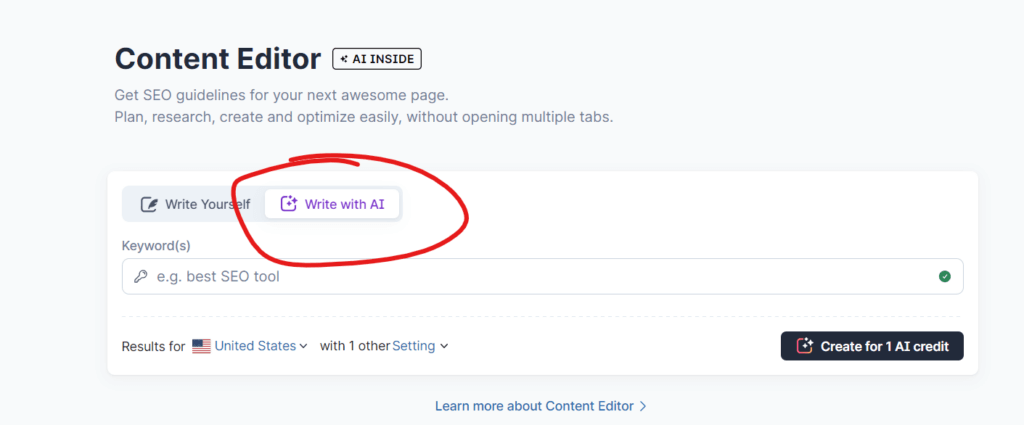Click the Keyword(s) field label
1024x425 pixels.
coord(156,245)
